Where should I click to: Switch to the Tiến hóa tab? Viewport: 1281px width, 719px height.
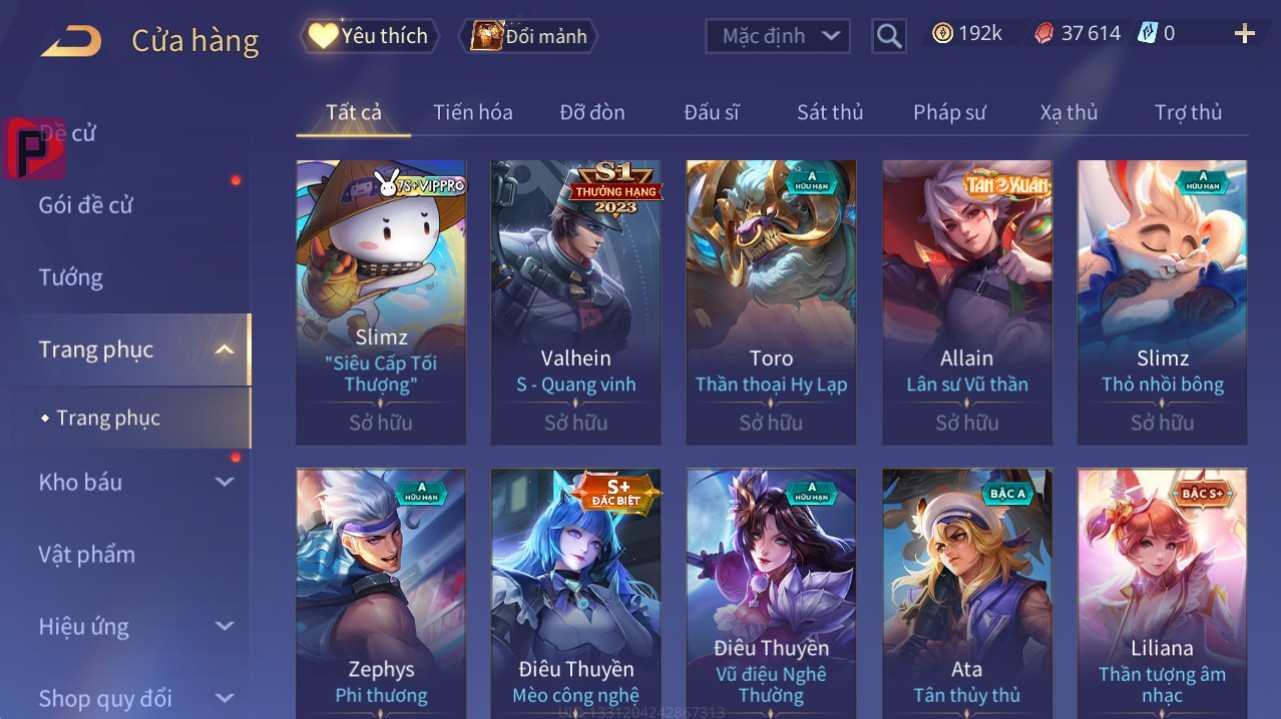pyautogui.click(x=473, y=112)
